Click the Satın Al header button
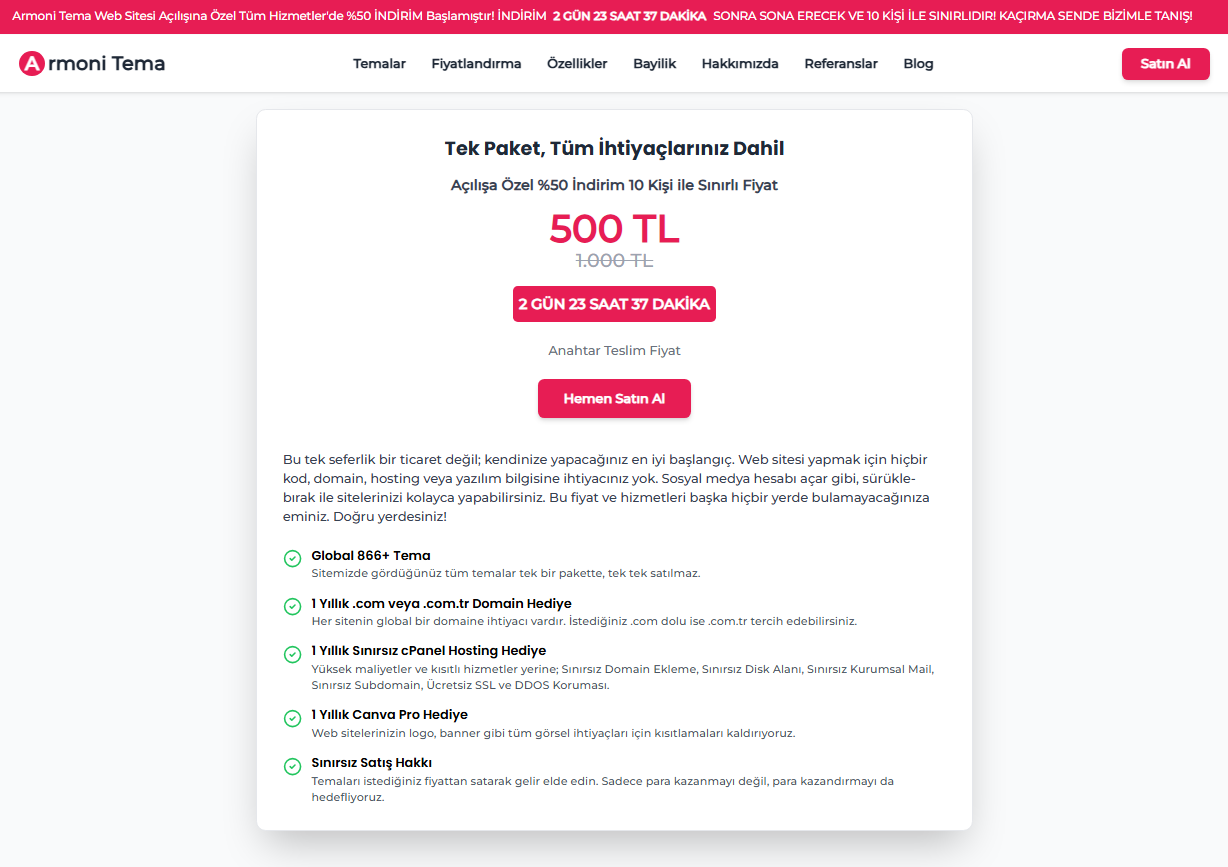The image size is (1228, 867). coord(1166,64)
